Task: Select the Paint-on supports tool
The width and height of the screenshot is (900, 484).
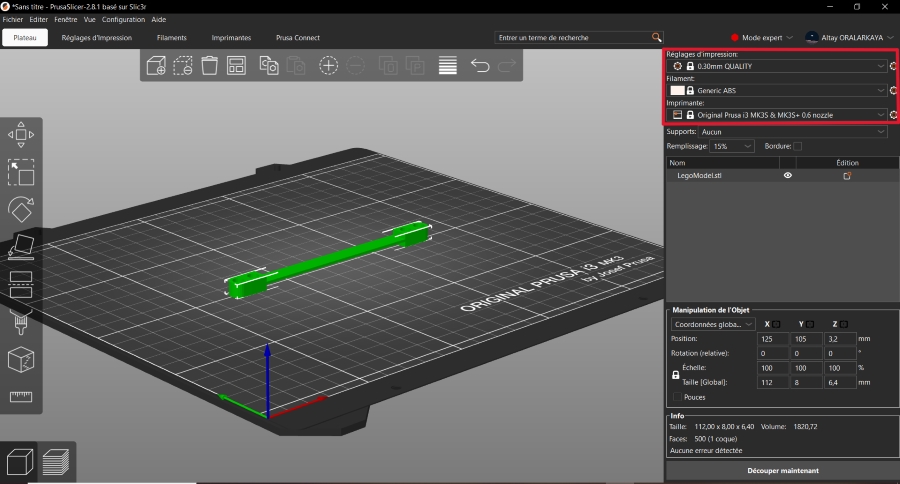Action: tap(21, 322)
